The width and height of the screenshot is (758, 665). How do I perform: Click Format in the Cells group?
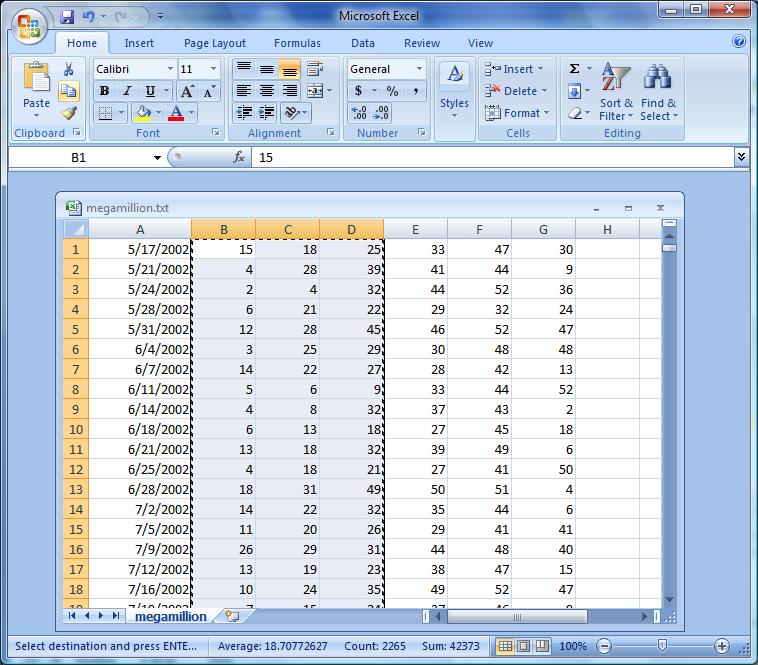[x=517, y=113]
